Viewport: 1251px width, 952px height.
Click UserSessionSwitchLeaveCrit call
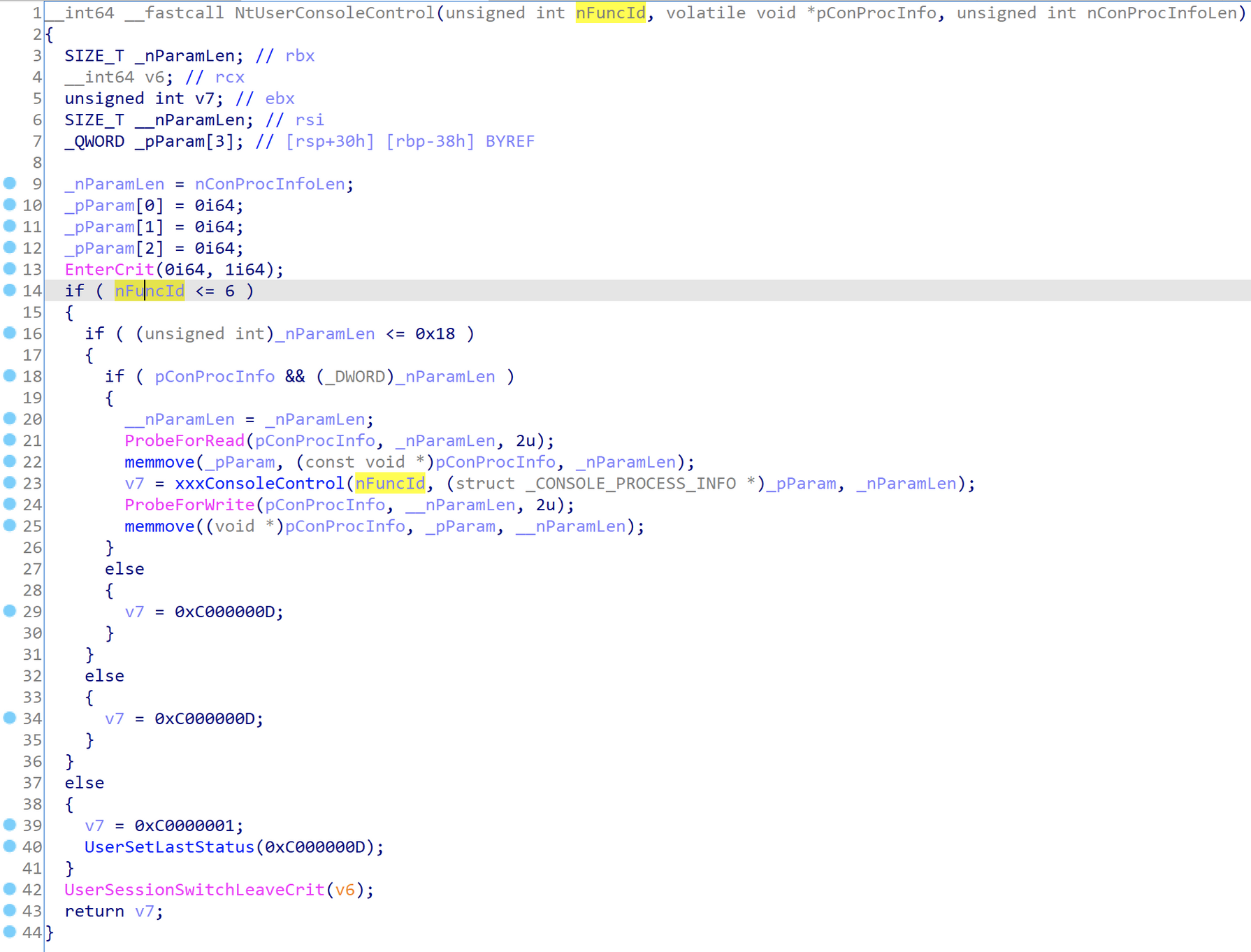(x=194, y=890)
